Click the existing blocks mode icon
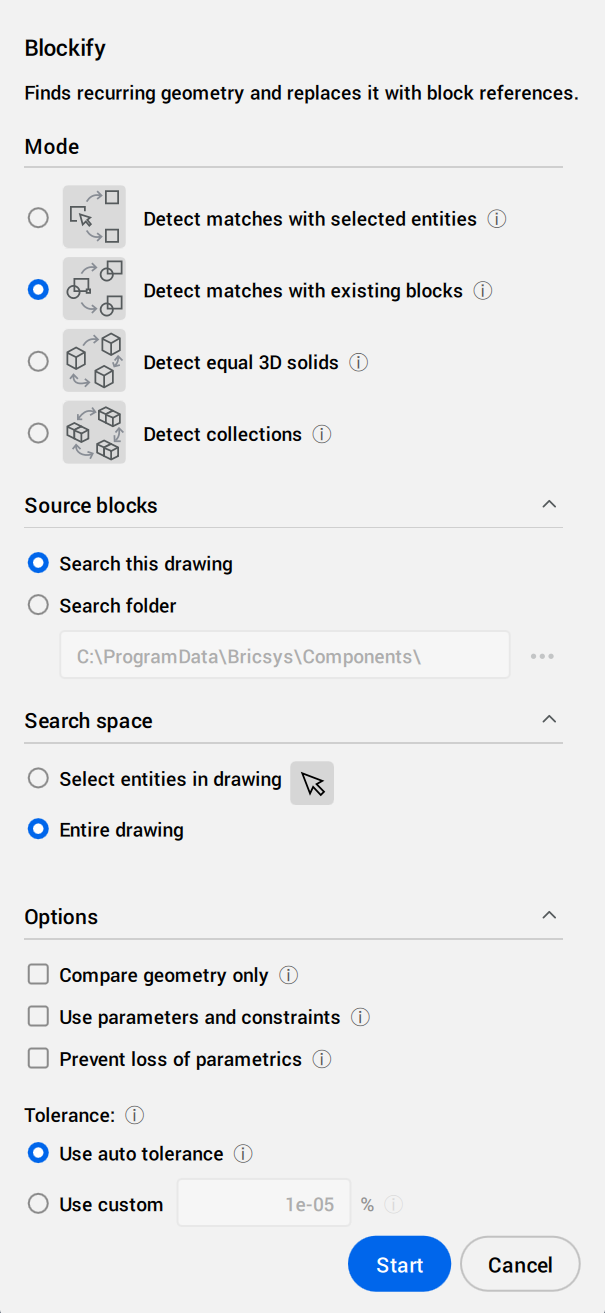 pyautogui.click(x=94, y=290)
